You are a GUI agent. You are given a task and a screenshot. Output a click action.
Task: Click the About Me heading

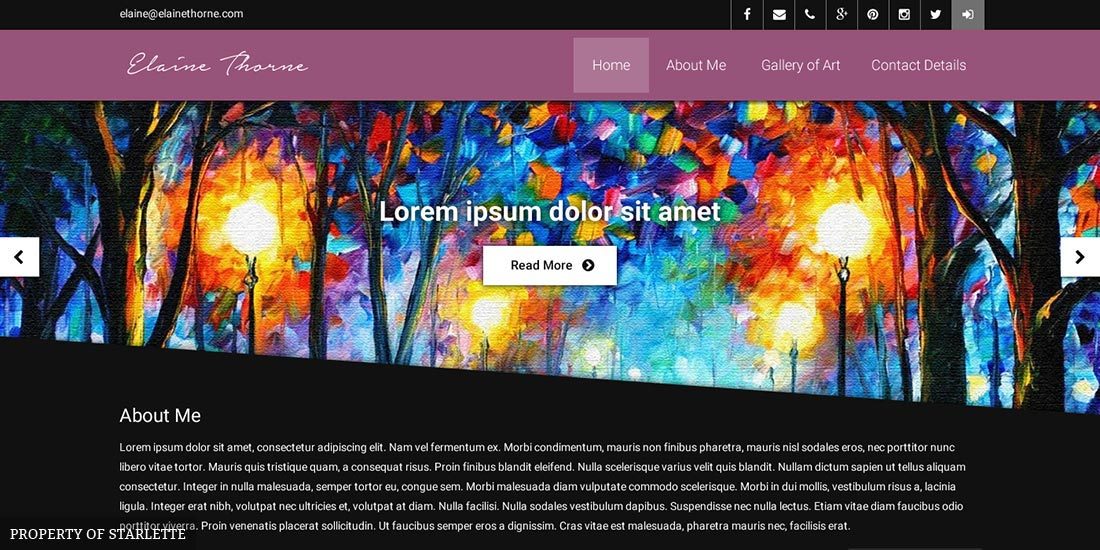pyautogui.click(x=160, y=415)
